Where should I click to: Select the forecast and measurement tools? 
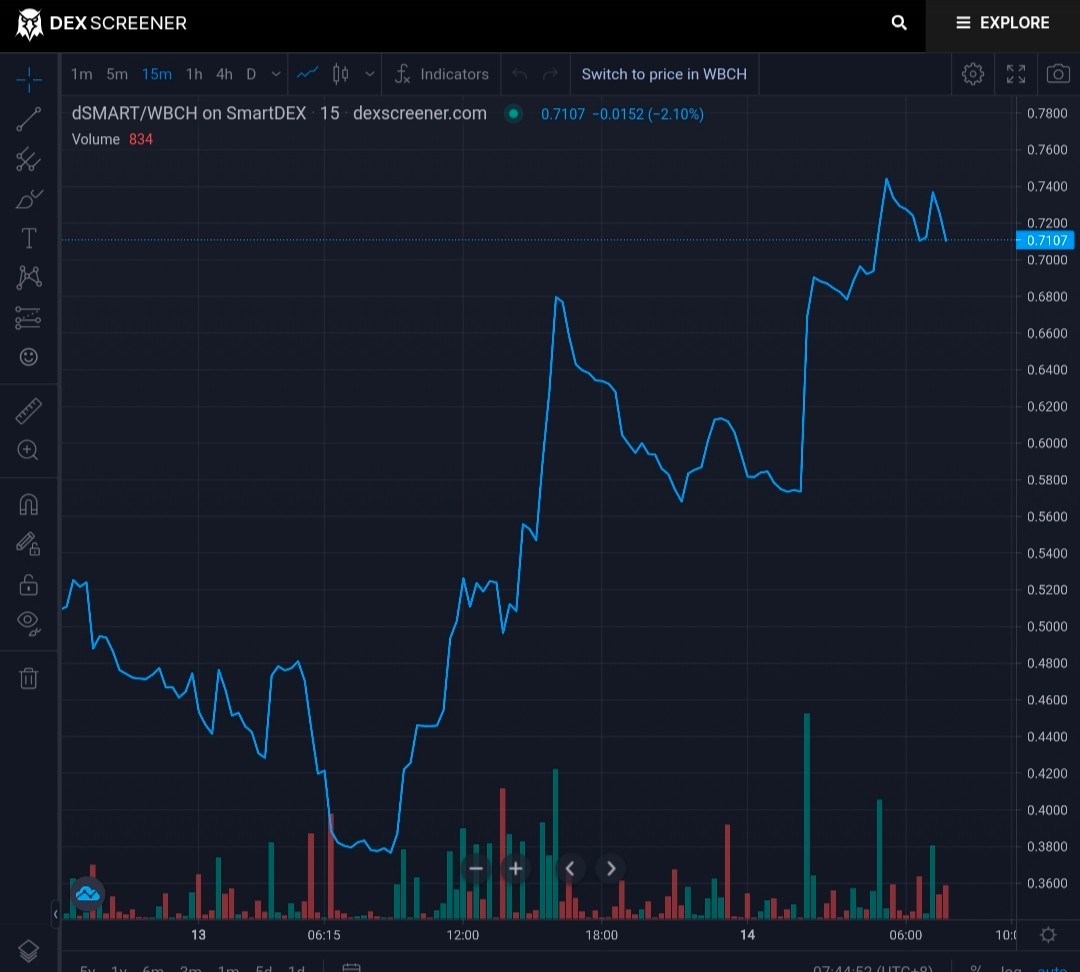29,318
